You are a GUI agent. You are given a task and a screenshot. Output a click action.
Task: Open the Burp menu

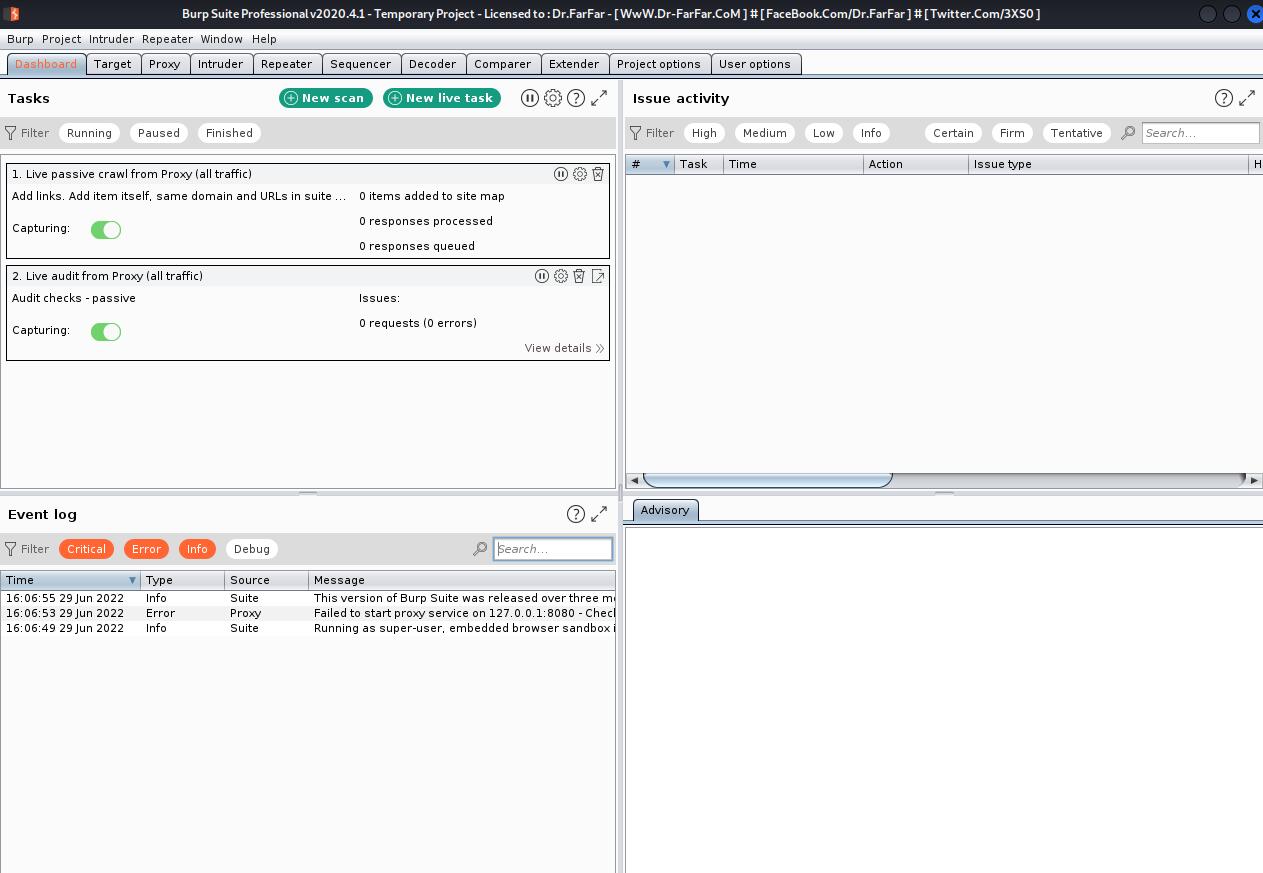pos(20,39)
